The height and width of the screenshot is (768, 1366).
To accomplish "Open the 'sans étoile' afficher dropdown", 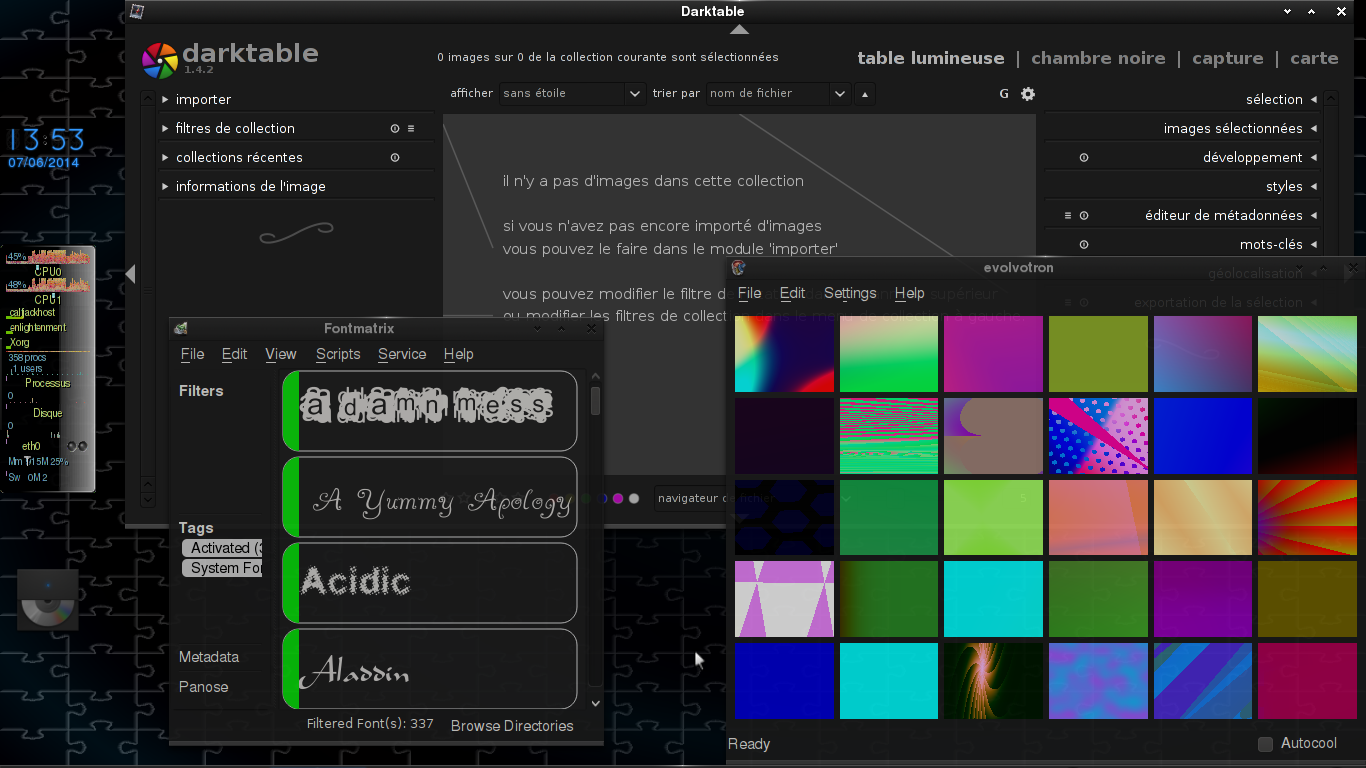I will tap(572, 94).
